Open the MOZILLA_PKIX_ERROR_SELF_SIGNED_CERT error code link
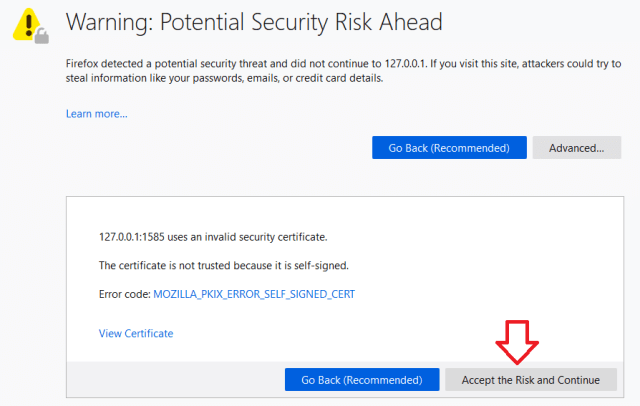Image resolution: width=640 pixels, height=406 pixels. (254, 294)
